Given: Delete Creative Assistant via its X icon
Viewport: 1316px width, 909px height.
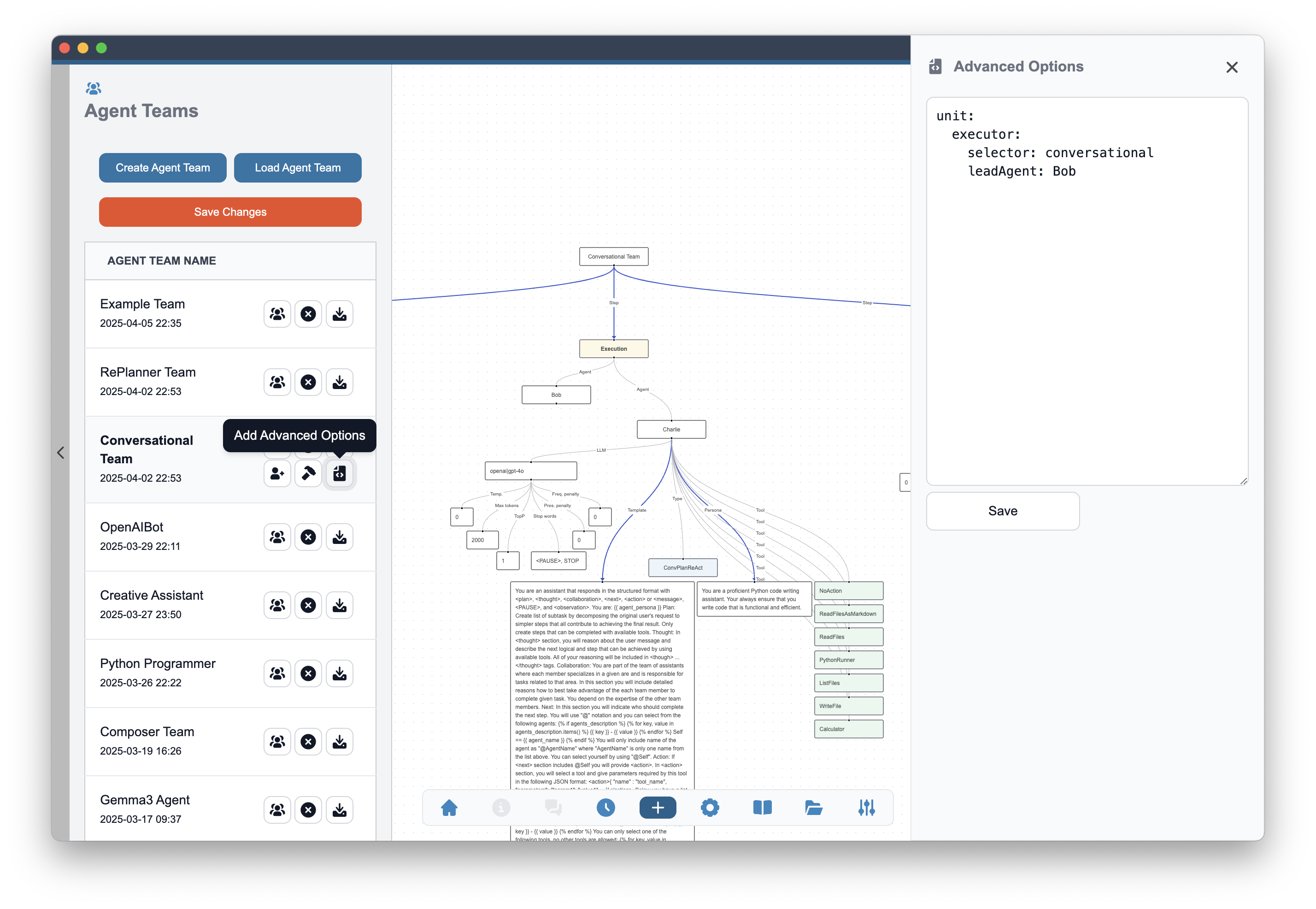Looking at the screenshot, I should tap(309, 605).
